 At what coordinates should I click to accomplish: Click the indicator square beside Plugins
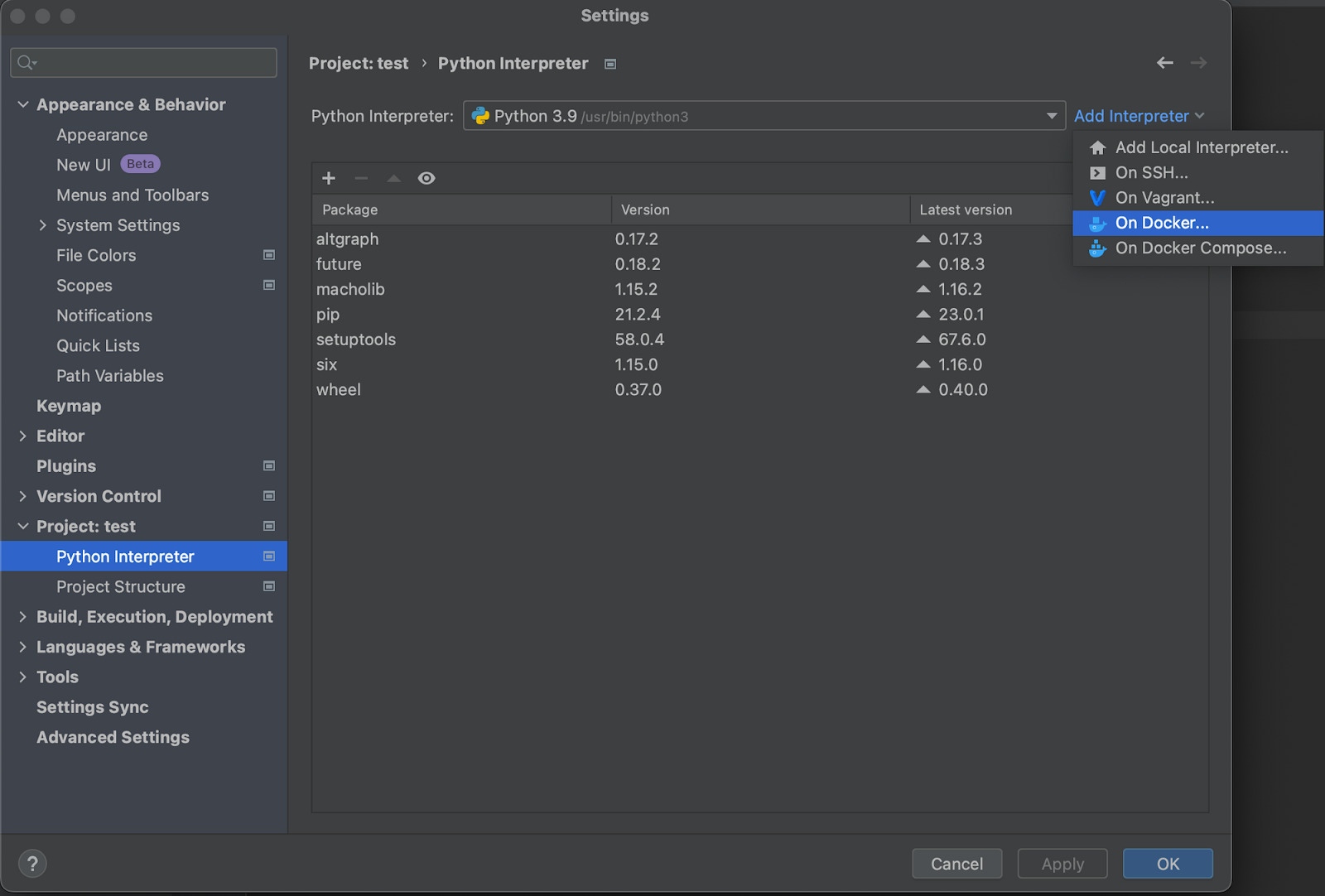[269, 466]
